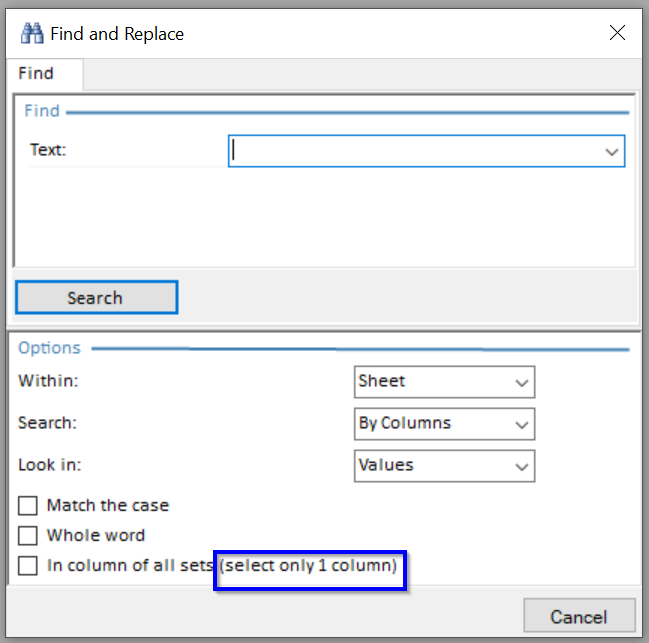Viewport: 649px width, 643px height.
Task: Click the binoculars icon in the title bar
Action: [32, 34]
